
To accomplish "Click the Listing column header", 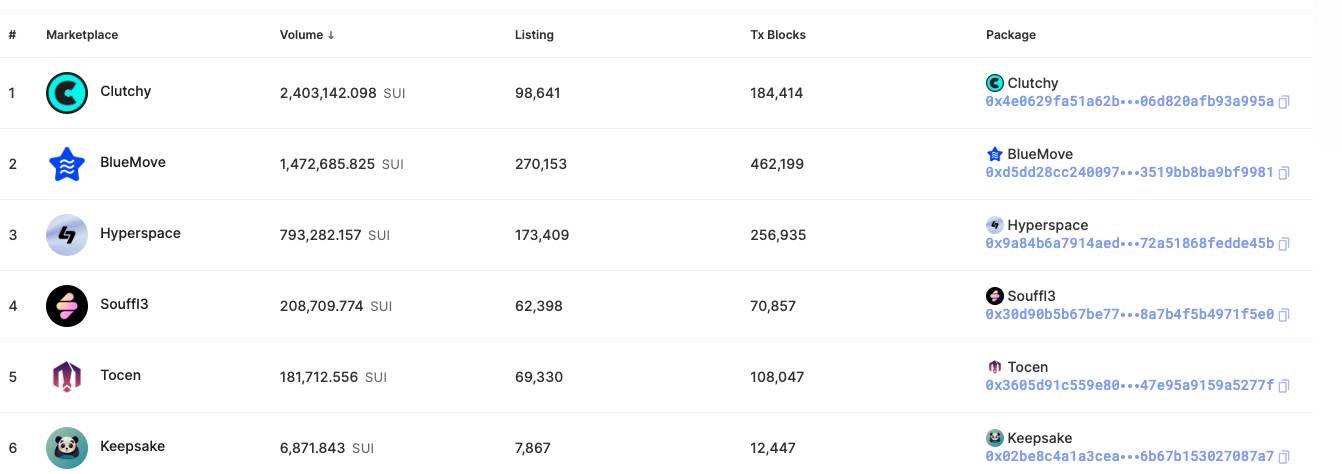I will click(x=534, y=35).
